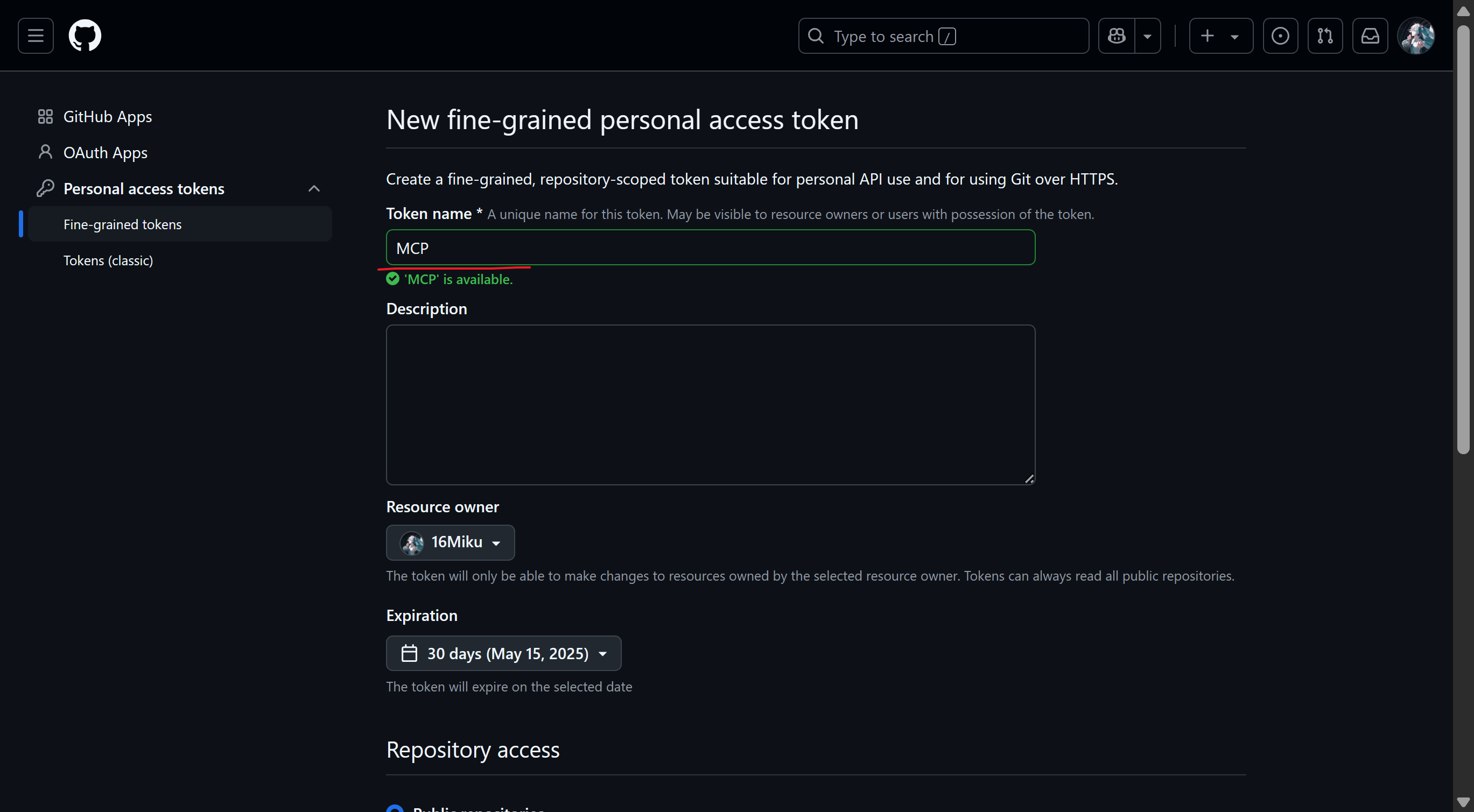The width and height of the screenshot is (1474, 812).
Task: Focus the Token name input field
Action: (x=710, y=248)
